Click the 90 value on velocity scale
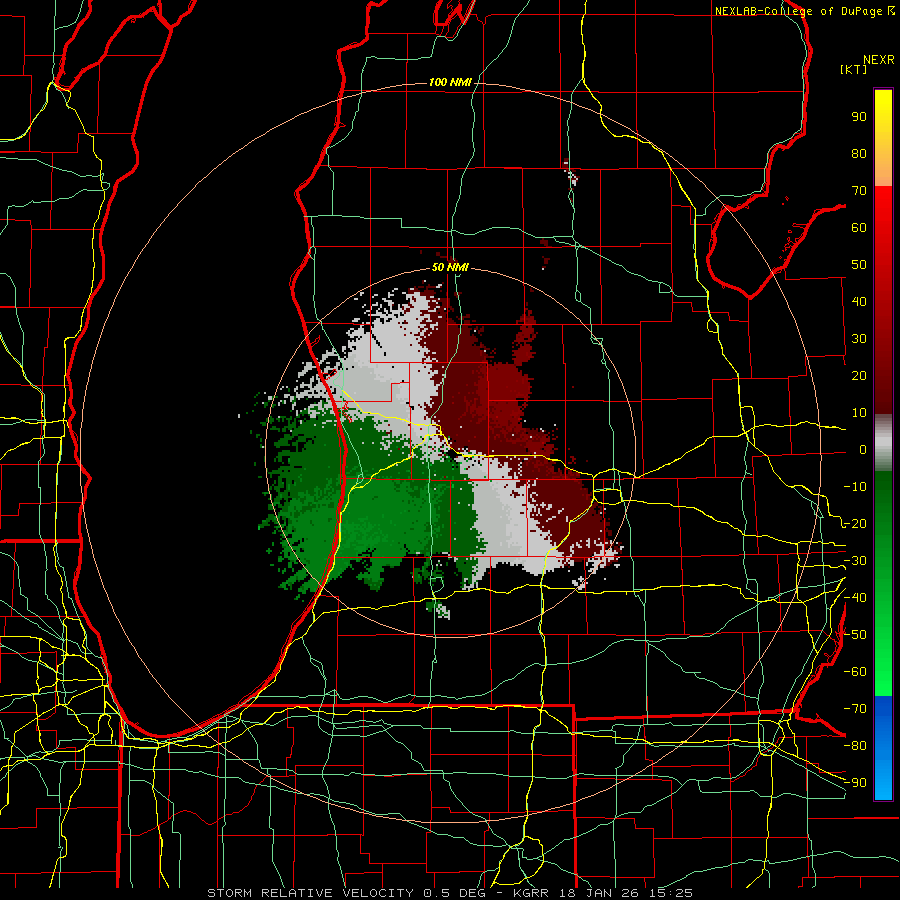900x900 pixels. tap(859, 117)
